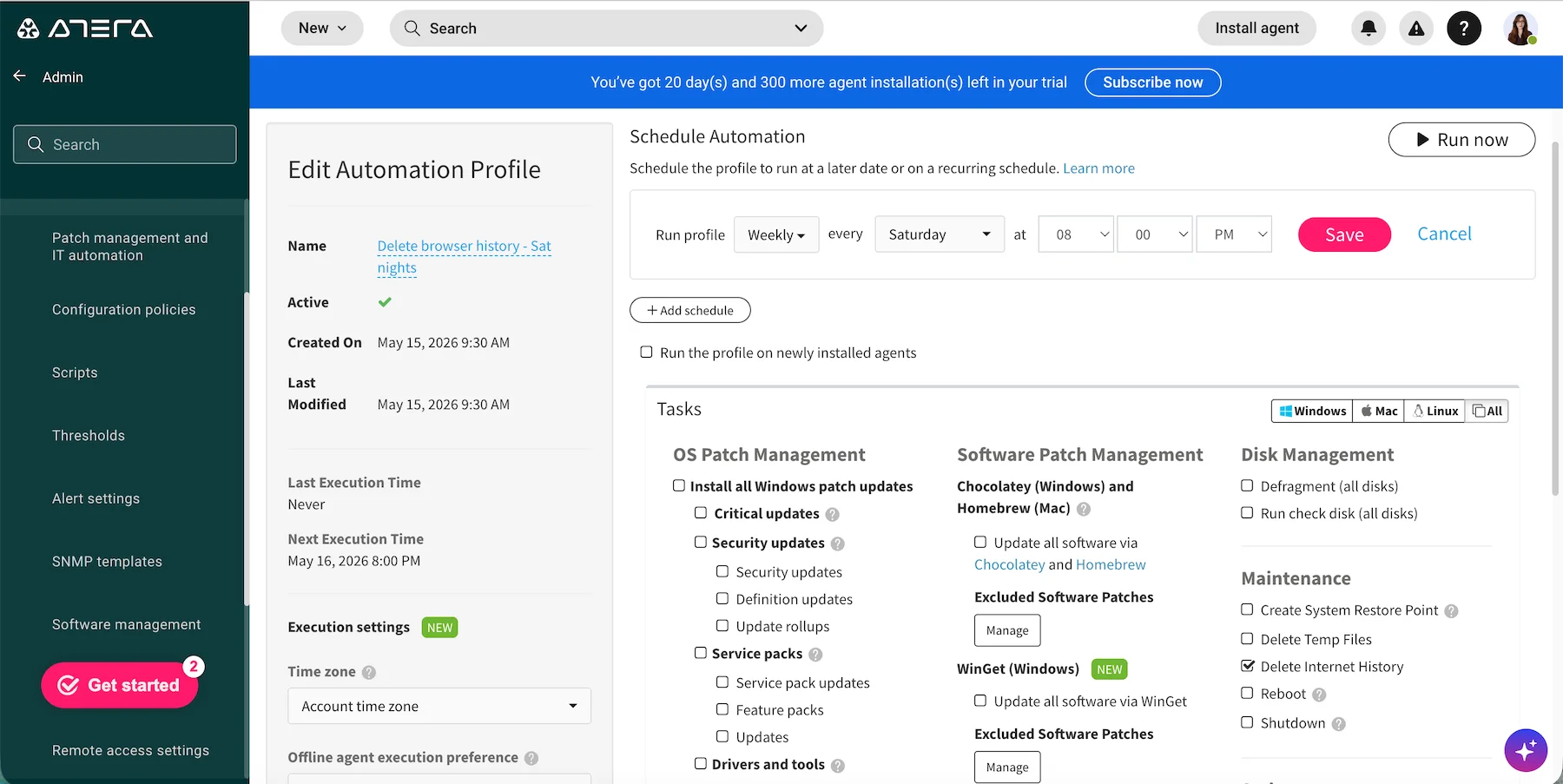Image resolution: width=1563 pixels, height=784 pixels.
Task: Filter tasks by Mac
Action: click(x=1379, y=411)
